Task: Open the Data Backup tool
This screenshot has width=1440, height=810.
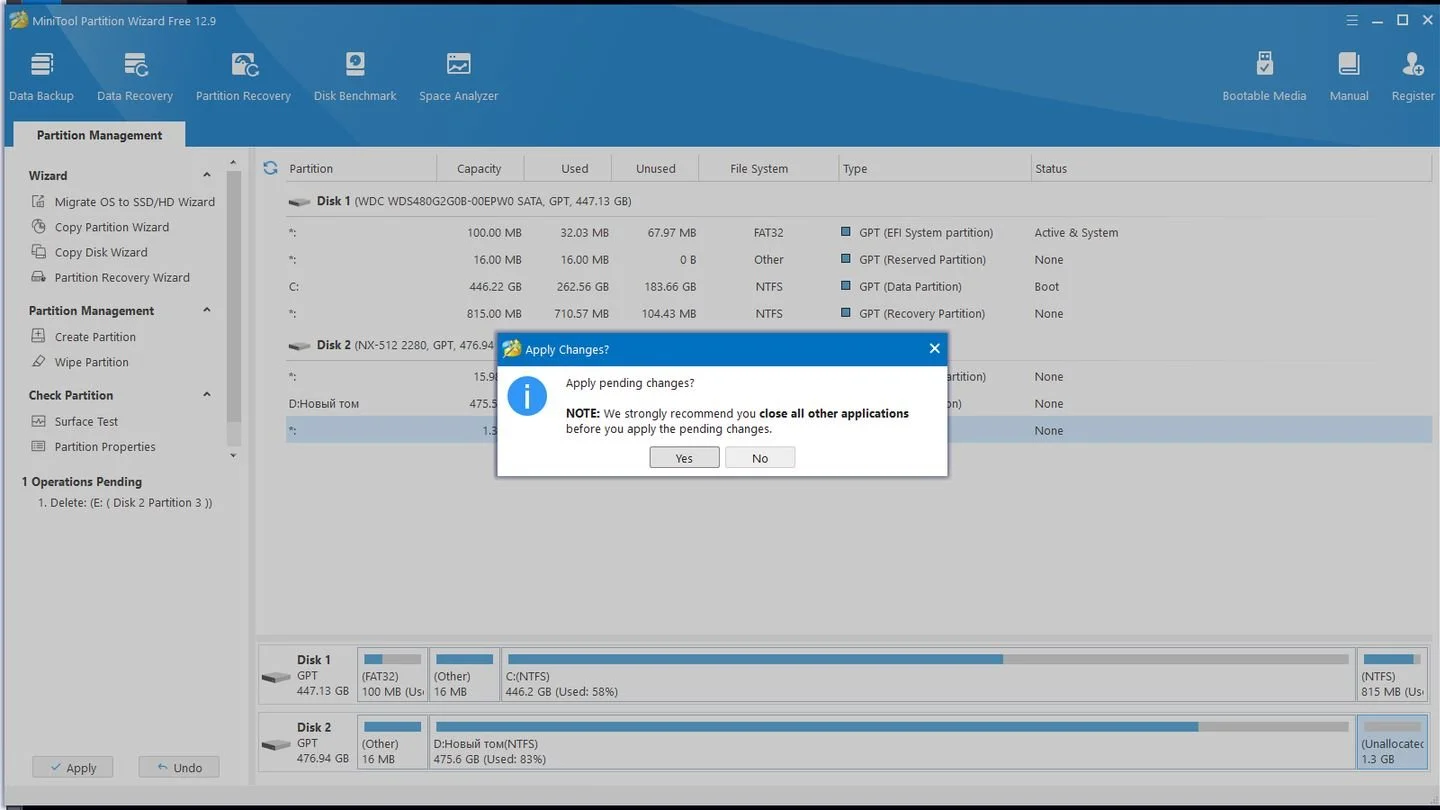Action: (41, 77)
